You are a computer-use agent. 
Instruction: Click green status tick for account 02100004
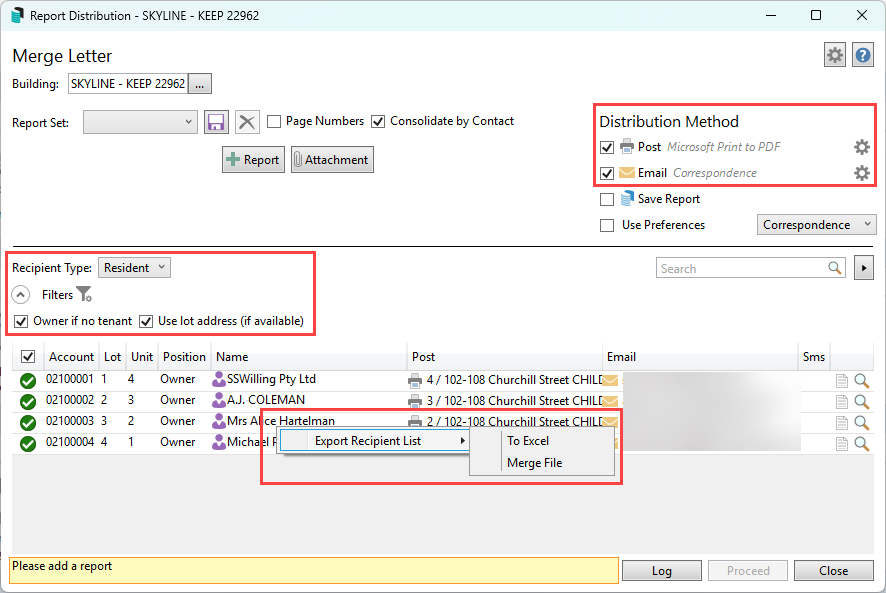coord(28,444)
